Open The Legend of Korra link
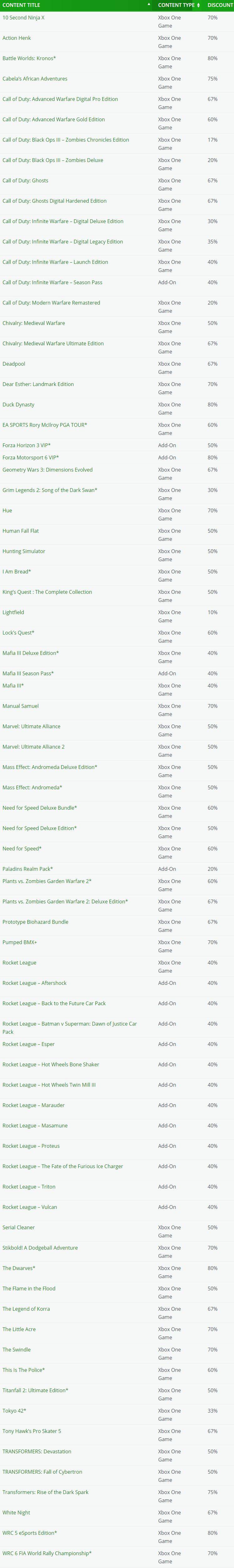The width and height of the screenshot is (234, 1568). point(26,1308)
